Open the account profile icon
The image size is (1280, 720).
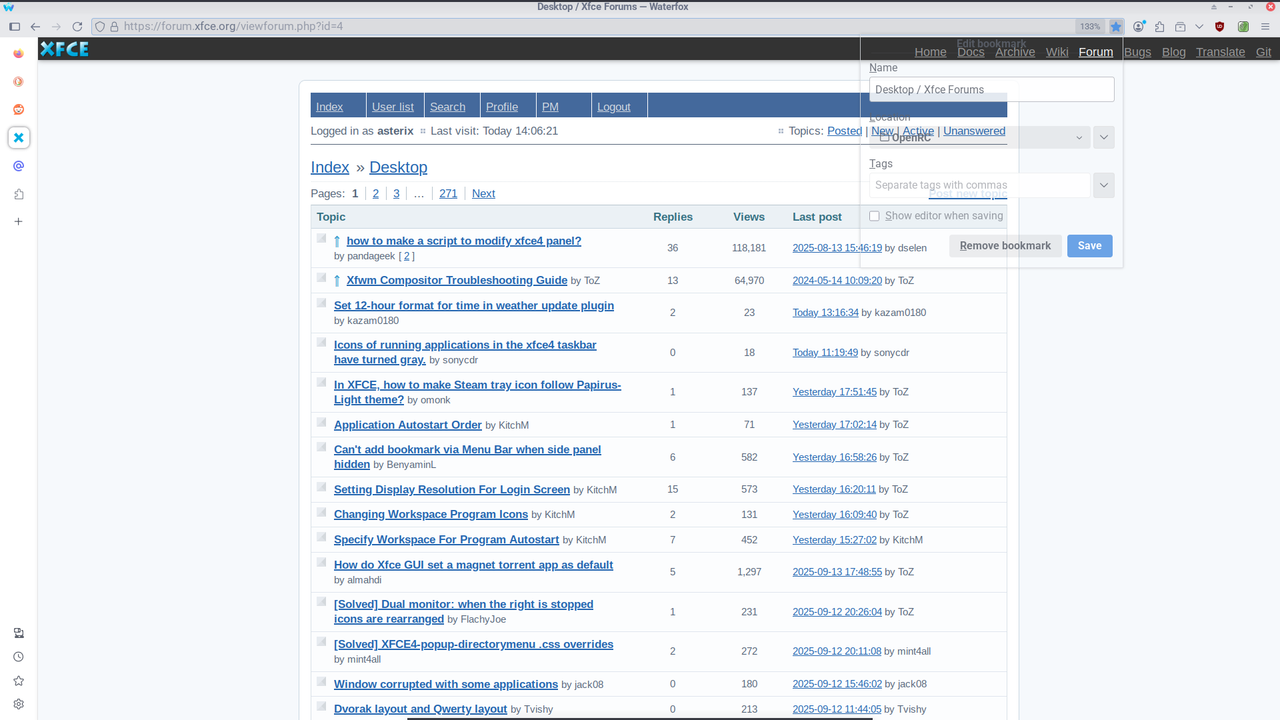click(1139, 26)
